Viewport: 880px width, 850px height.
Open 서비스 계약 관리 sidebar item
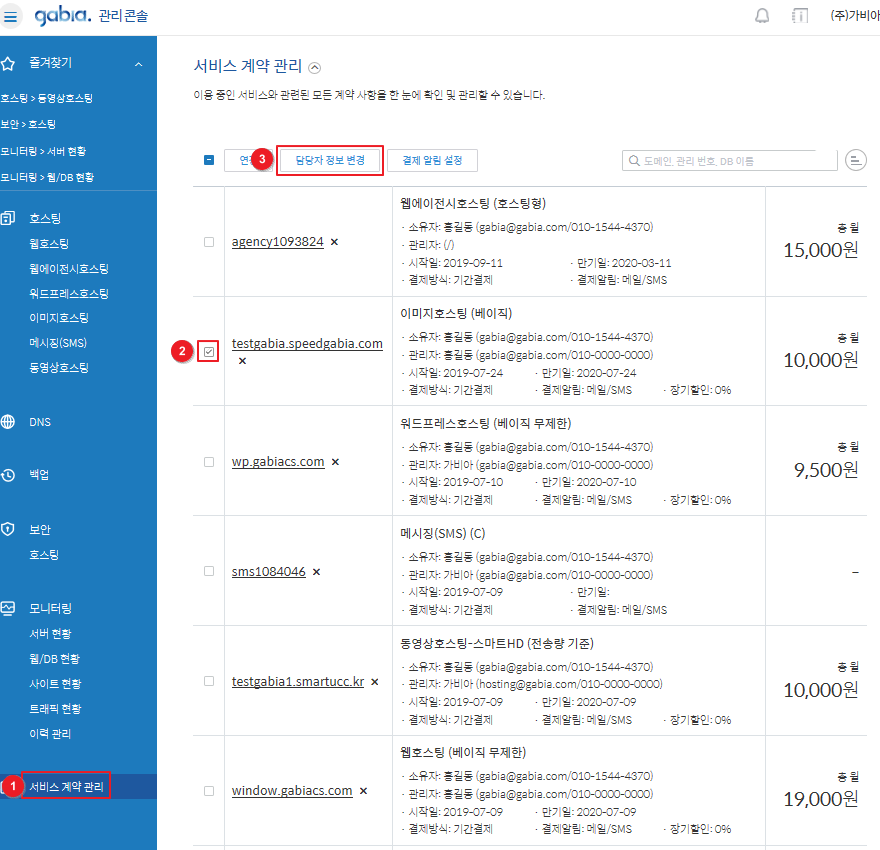(x=66, y=787)
